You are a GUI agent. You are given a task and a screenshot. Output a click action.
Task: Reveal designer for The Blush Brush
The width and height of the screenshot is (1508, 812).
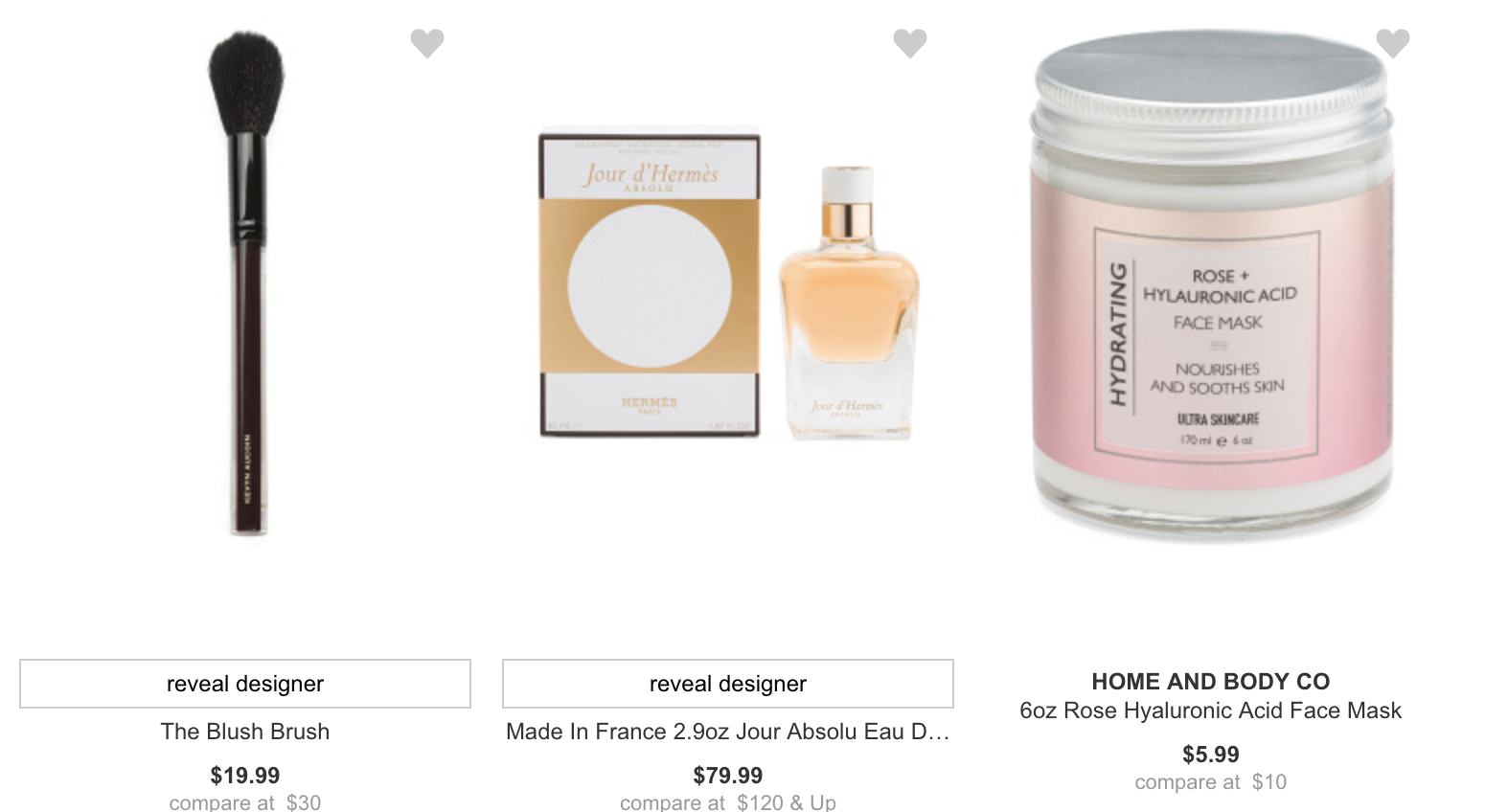coord(245,684)
